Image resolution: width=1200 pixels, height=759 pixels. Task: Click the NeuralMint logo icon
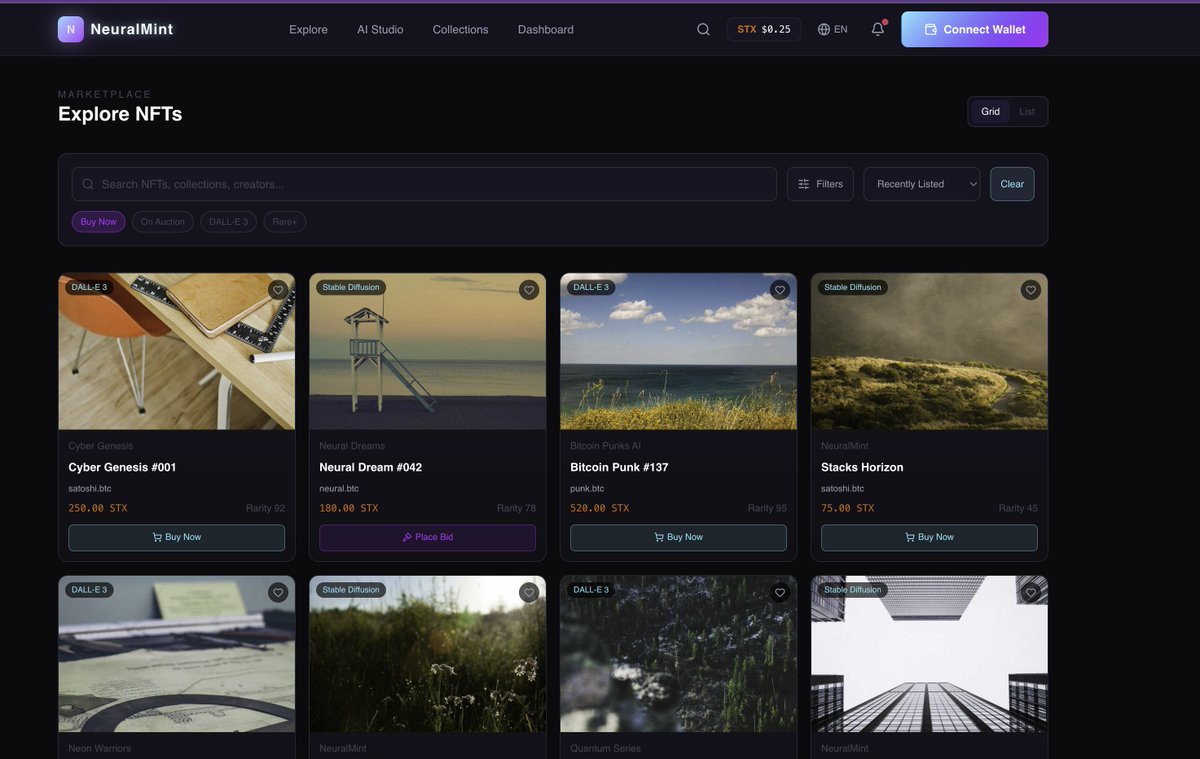[x=70, y=29]
